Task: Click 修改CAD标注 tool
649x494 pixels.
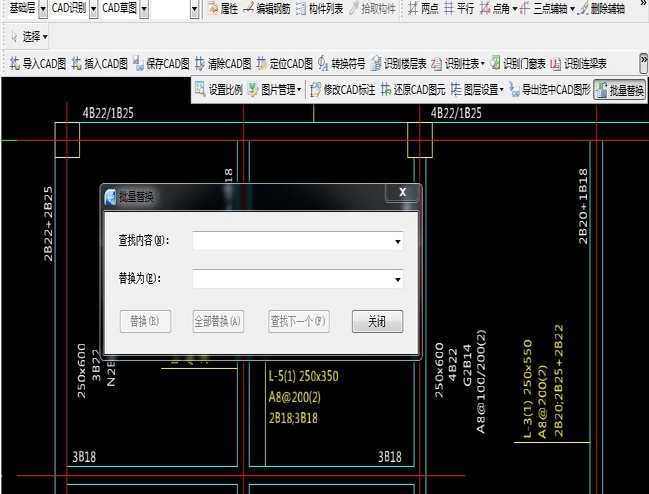Action: coord(343,89)
